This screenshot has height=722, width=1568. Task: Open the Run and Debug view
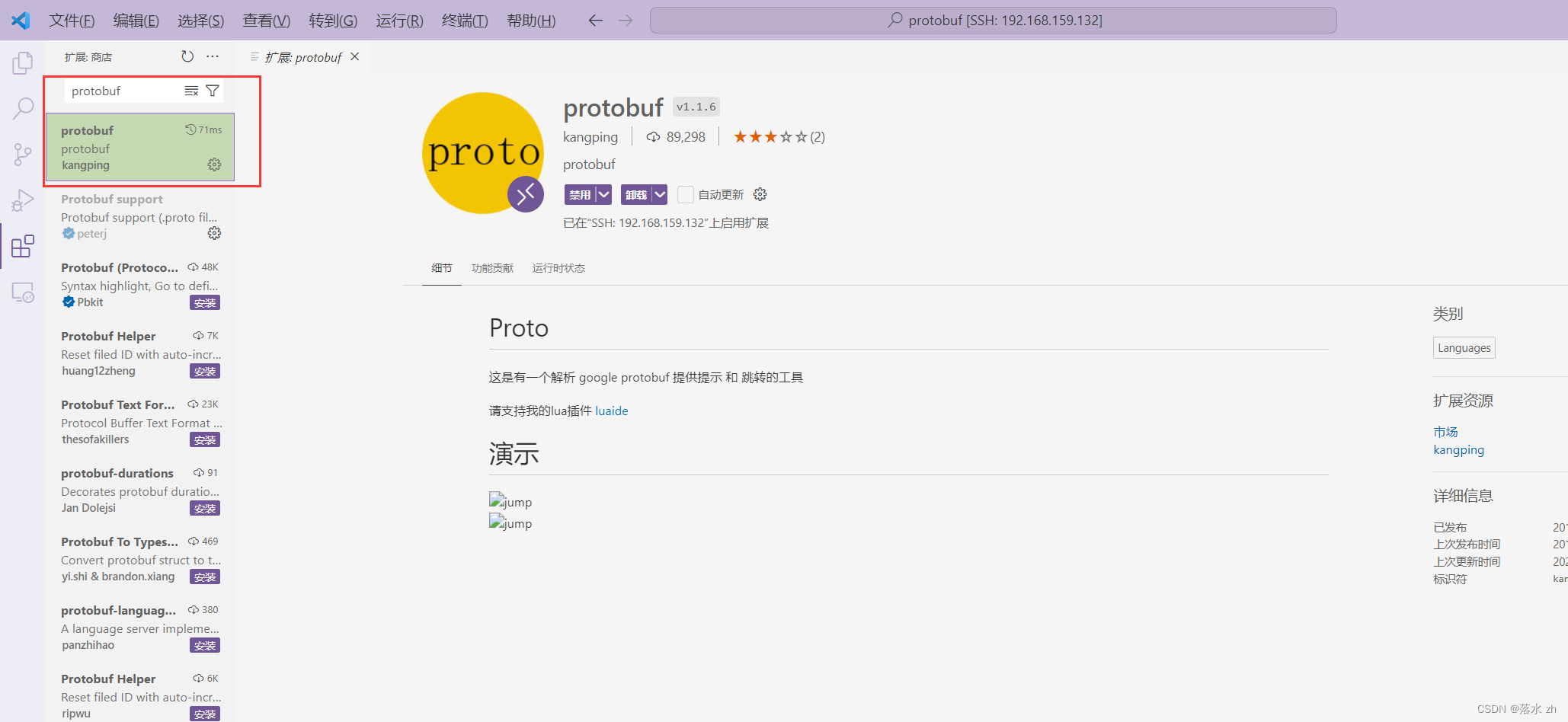point(22,200)
